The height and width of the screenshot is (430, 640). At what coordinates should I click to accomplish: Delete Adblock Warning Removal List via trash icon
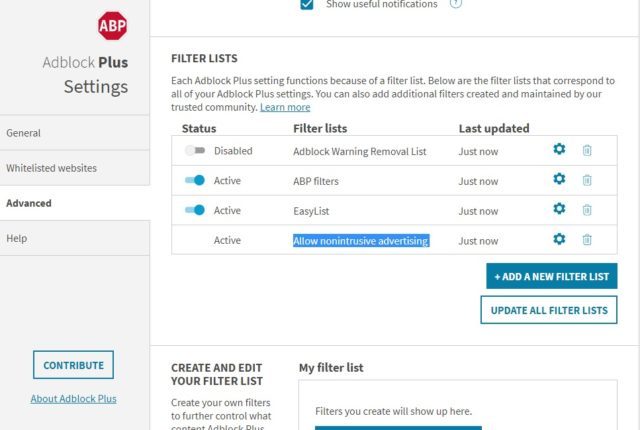pyautogui.click(x=587, y=150)
